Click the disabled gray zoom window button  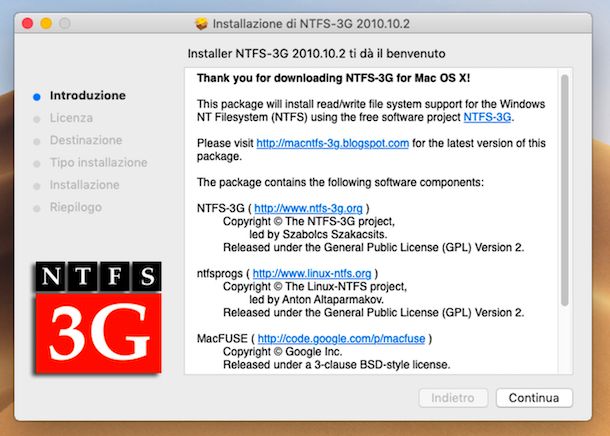tap(65, 24)
